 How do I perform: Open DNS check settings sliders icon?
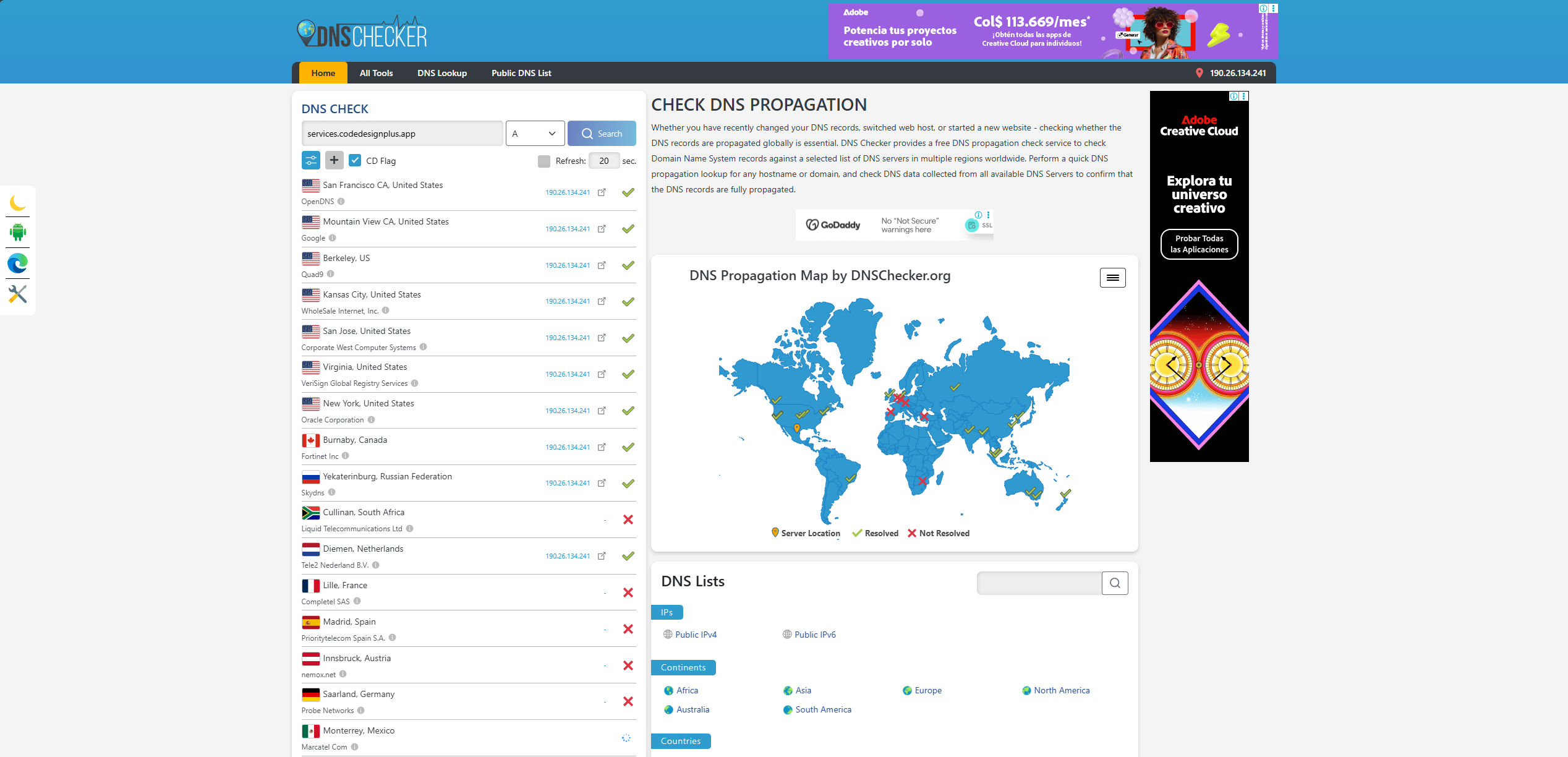click(311, 160)
